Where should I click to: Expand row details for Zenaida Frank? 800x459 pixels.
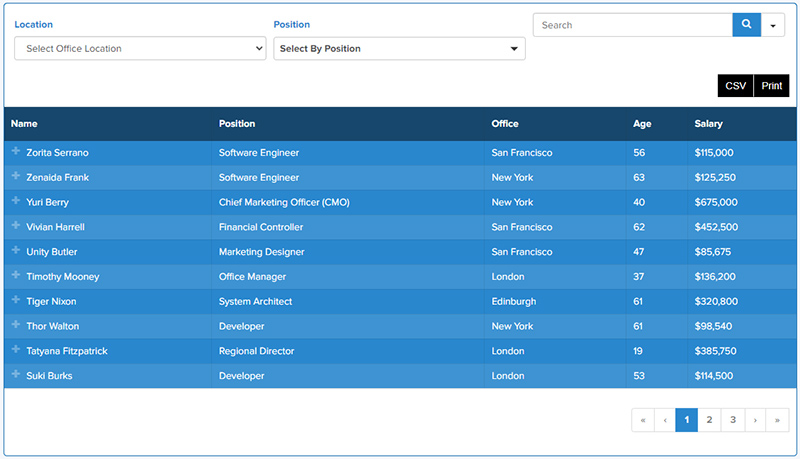click(x=16, y=177)
